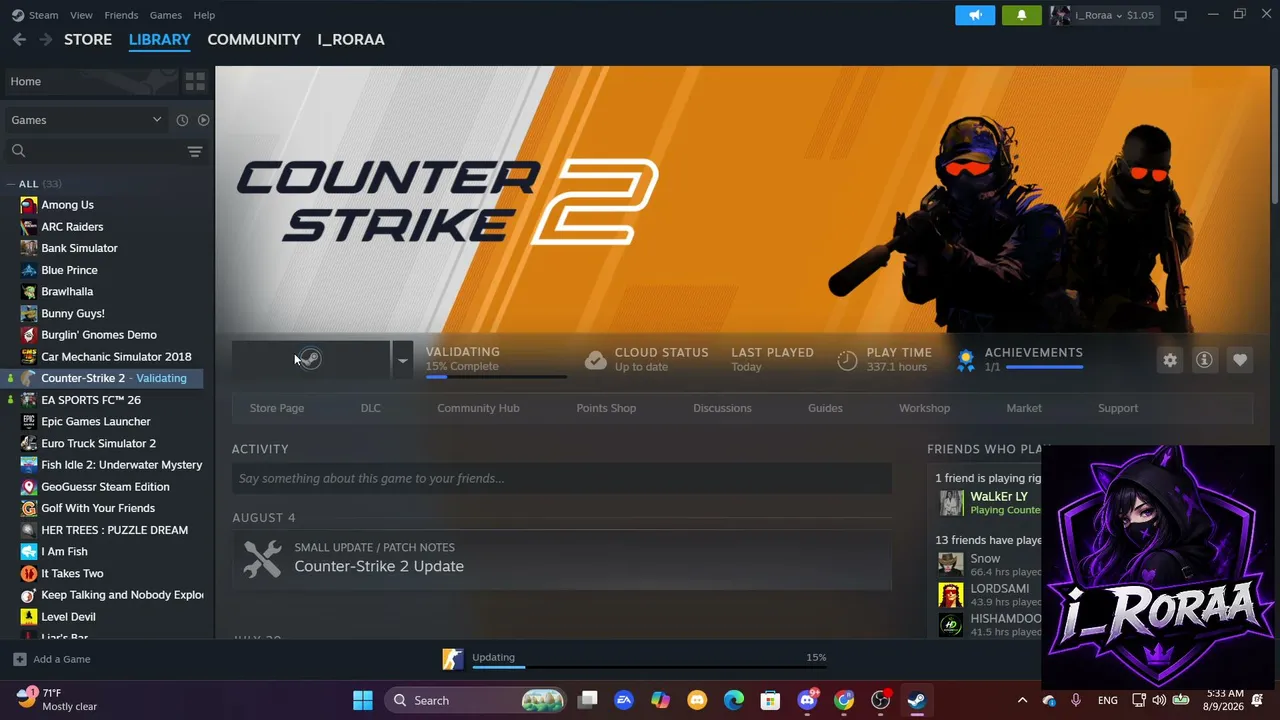Open the Steam menu
The height and width of the screenshot is (720, 1280).
44,15
